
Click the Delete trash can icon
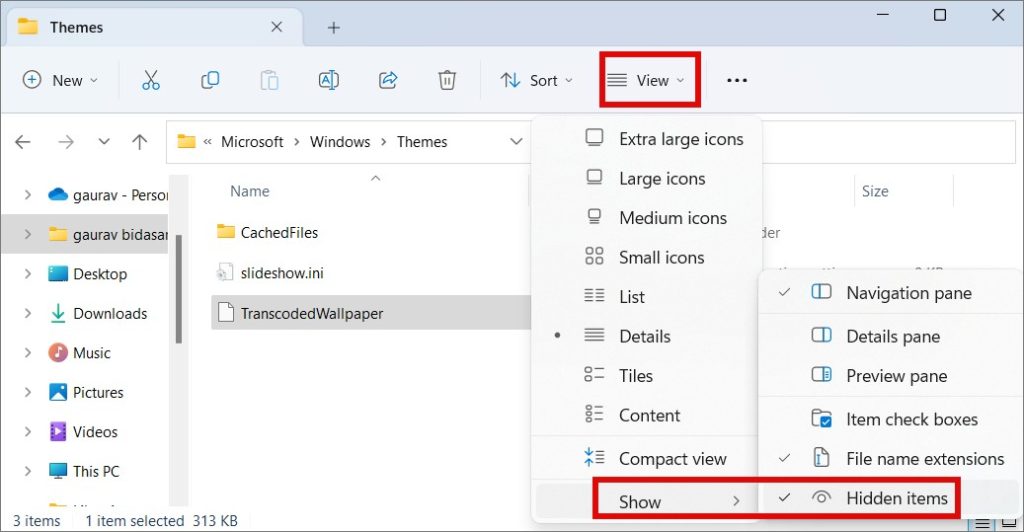(x=447, y=80)
